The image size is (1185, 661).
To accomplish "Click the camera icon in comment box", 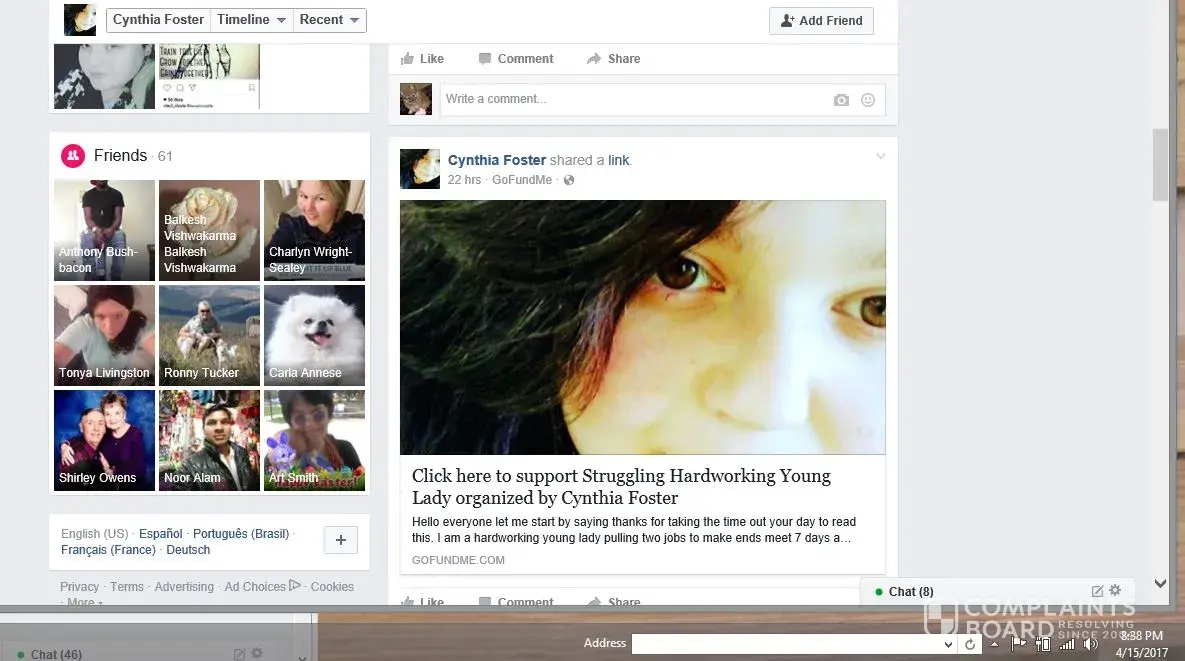I will pyautogui.click(x=841, y=100).
